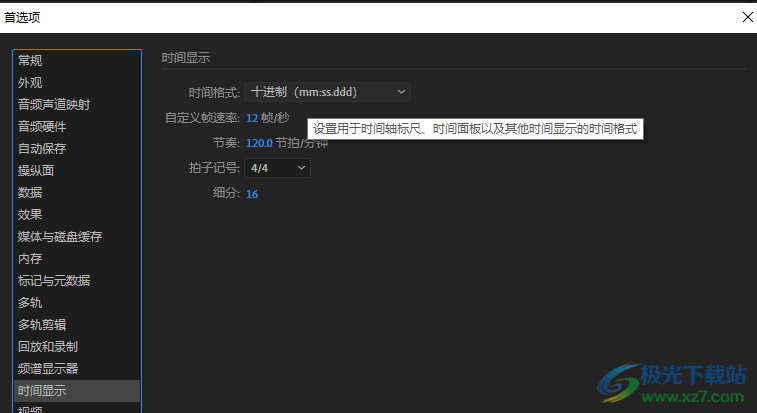Close the 首选项 dialog window

746,17
